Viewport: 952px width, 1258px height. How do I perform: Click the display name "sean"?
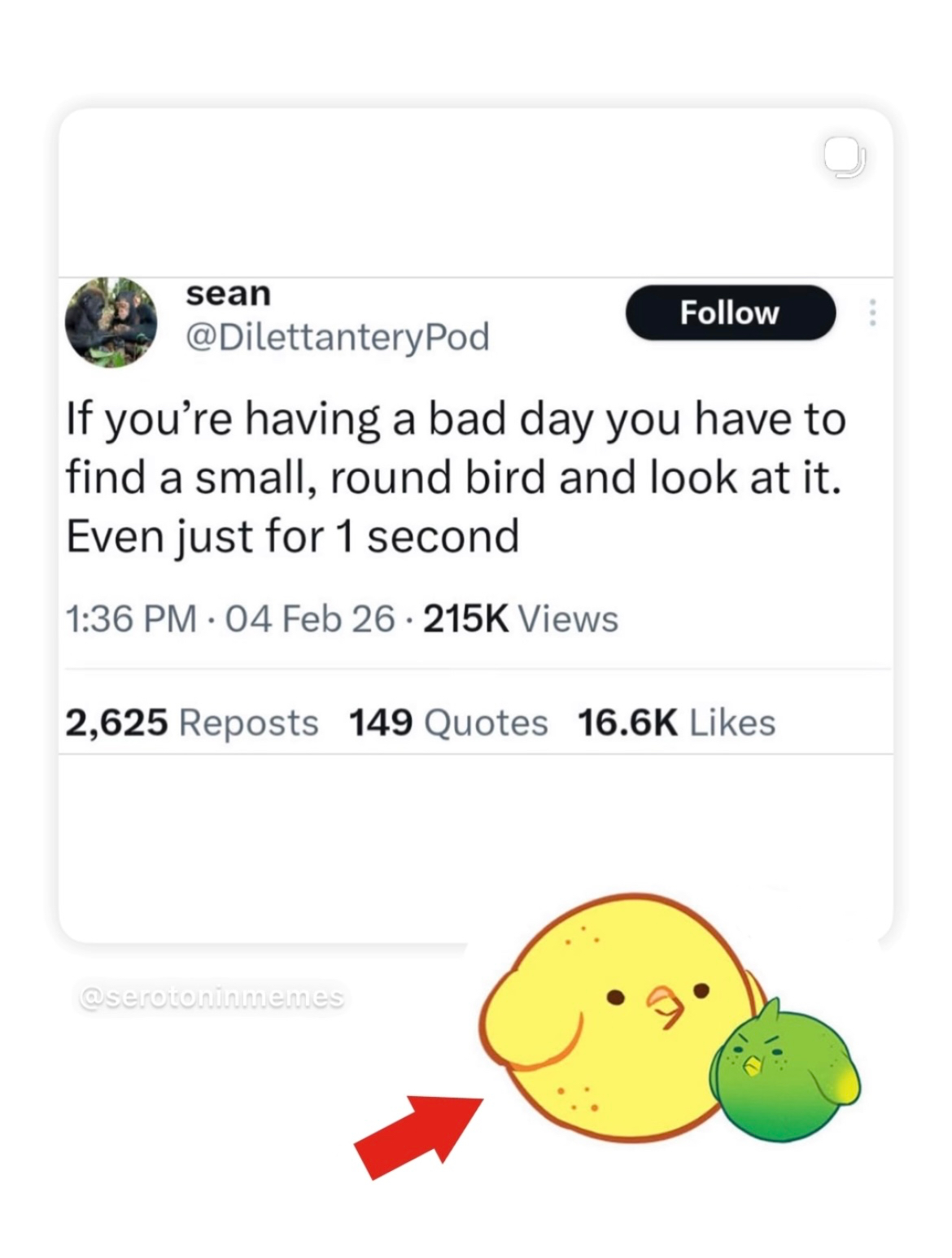228,294
